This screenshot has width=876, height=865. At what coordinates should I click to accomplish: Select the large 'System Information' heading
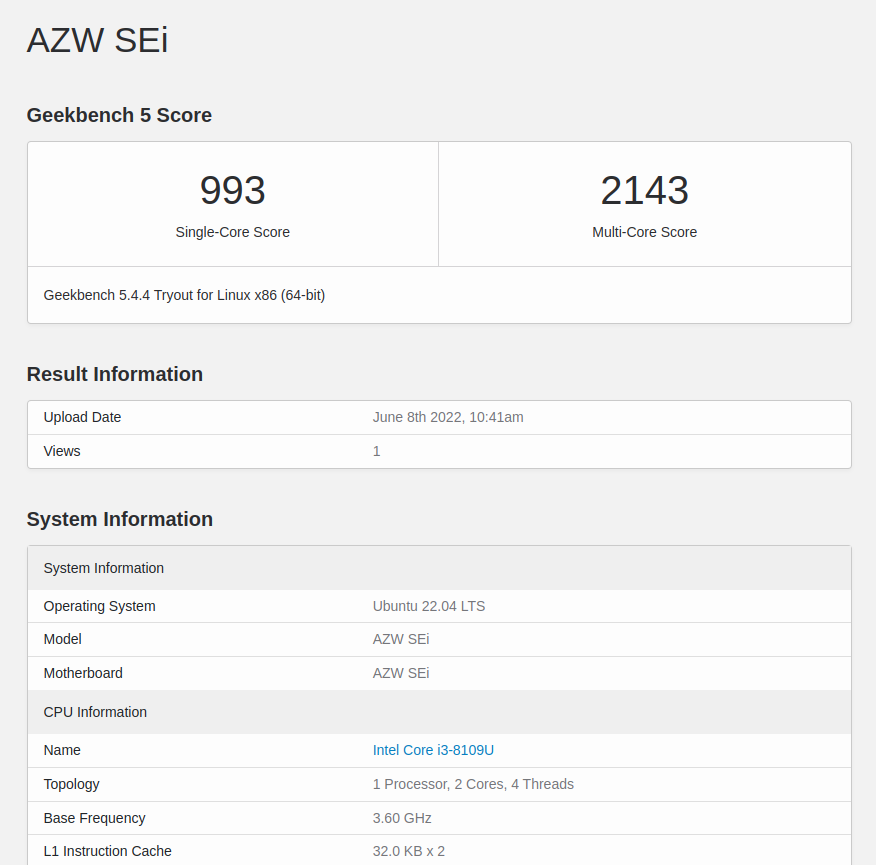(x=120, y=519)
